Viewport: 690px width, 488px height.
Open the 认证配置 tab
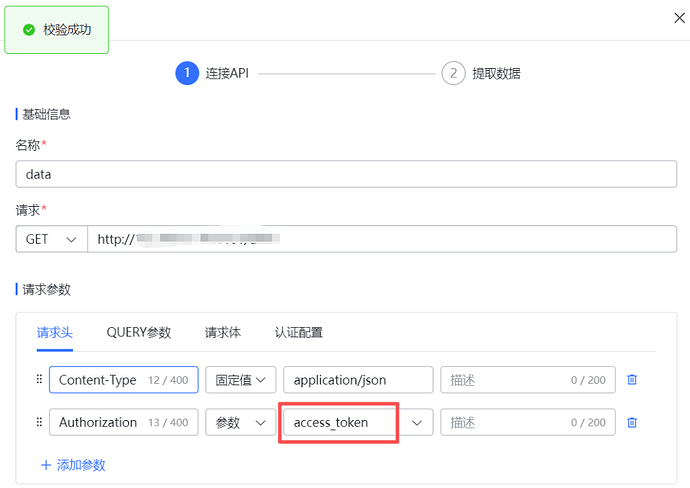point(298,332)
